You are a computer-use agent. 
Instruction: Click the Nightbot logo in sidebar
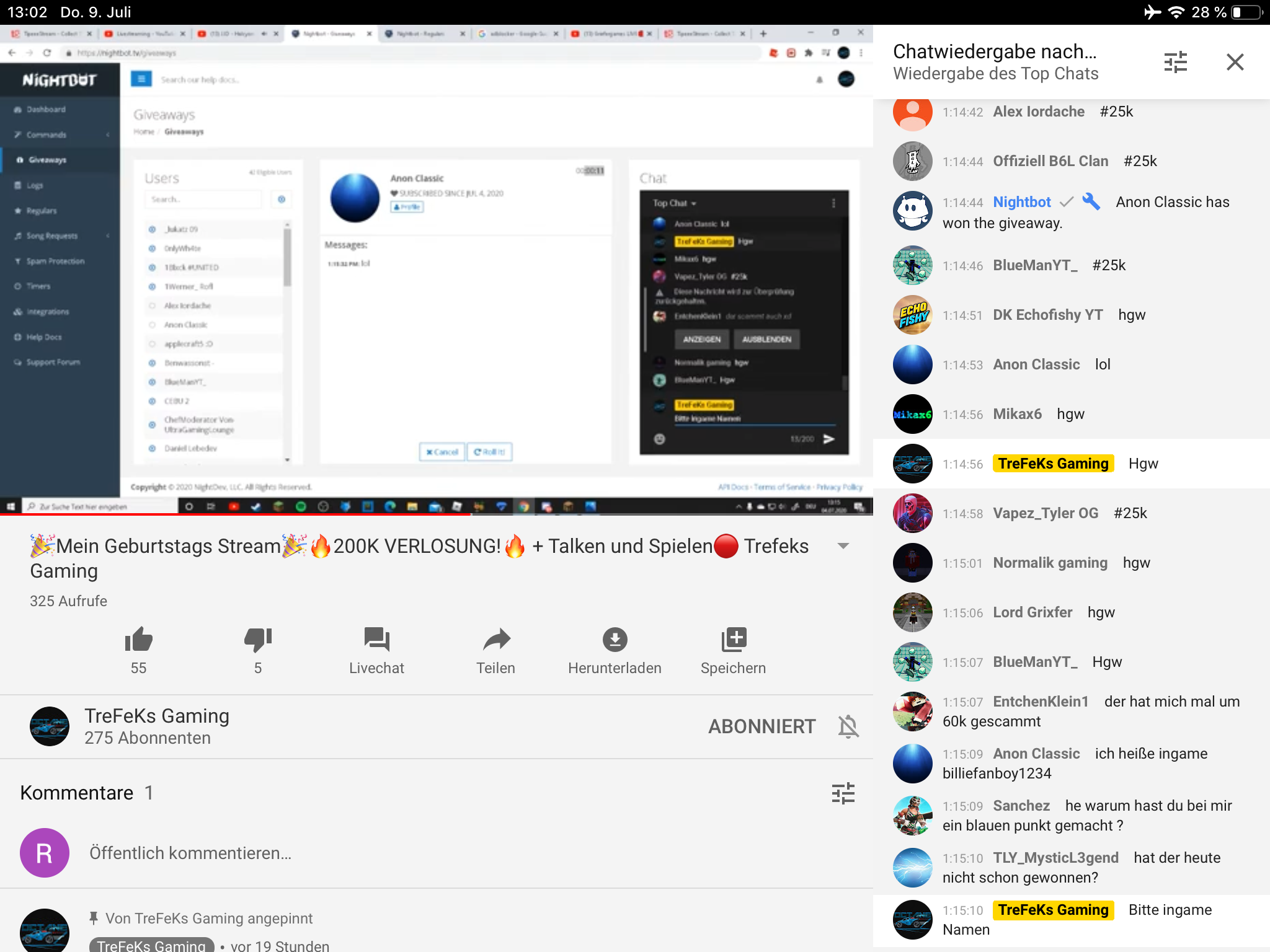[x=60, y=80]
